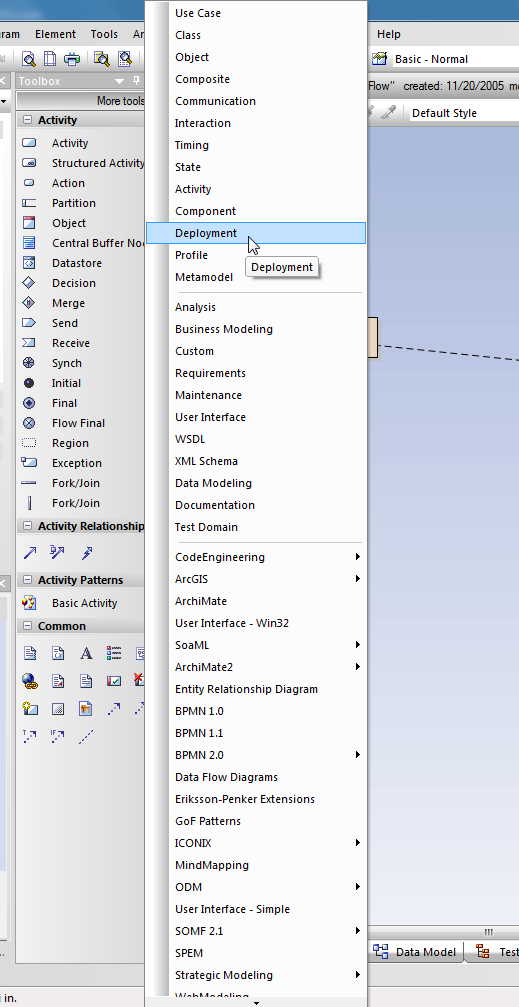Select the Boundary square icon in Common
The image size is (519, 1007).
coord(58,708)
